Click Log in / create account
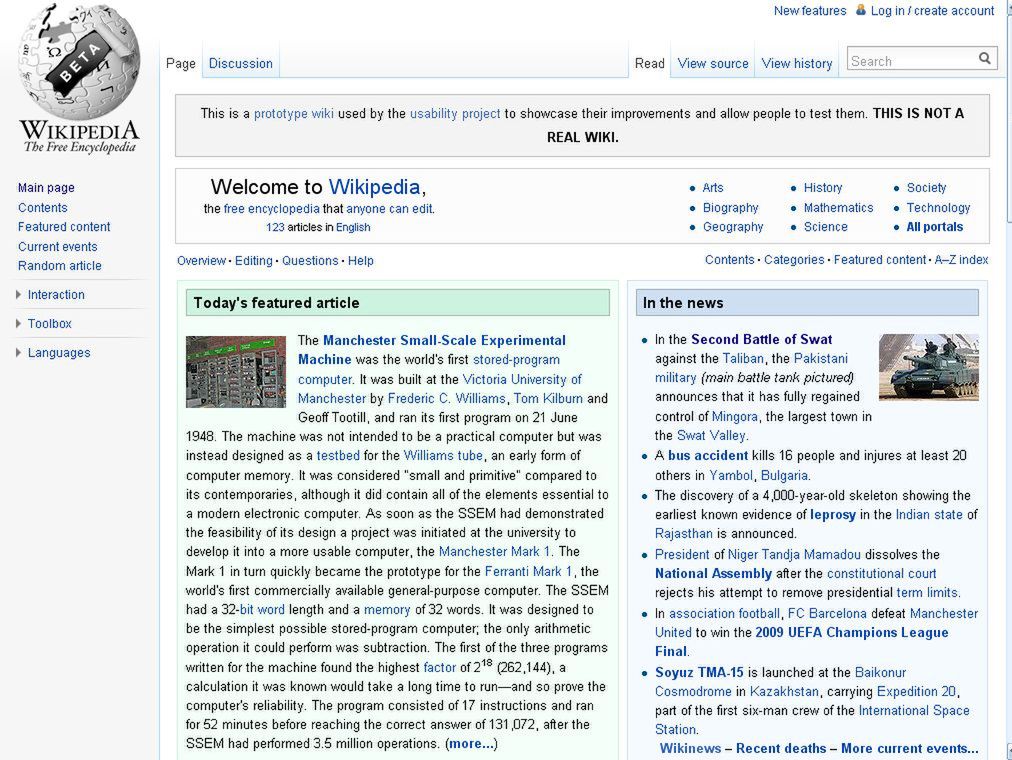 click(933, 10)
